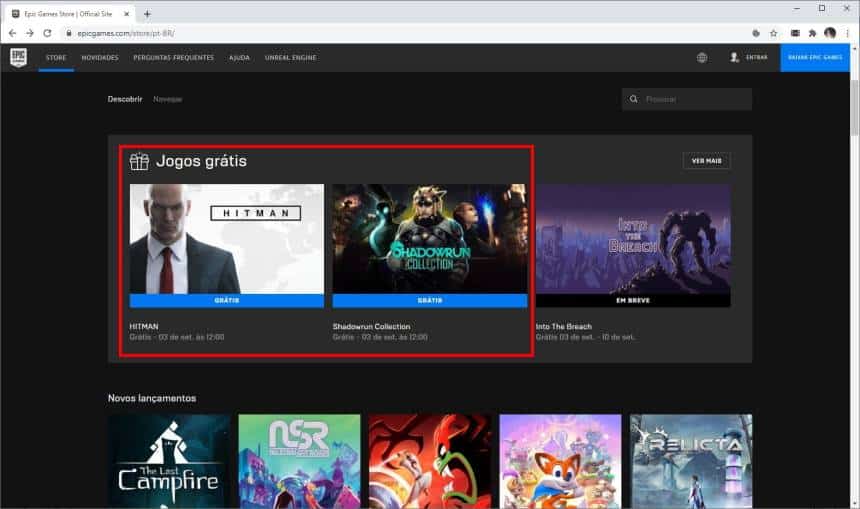Click the user profile icon beside ENTRAR

coord(734,57)
